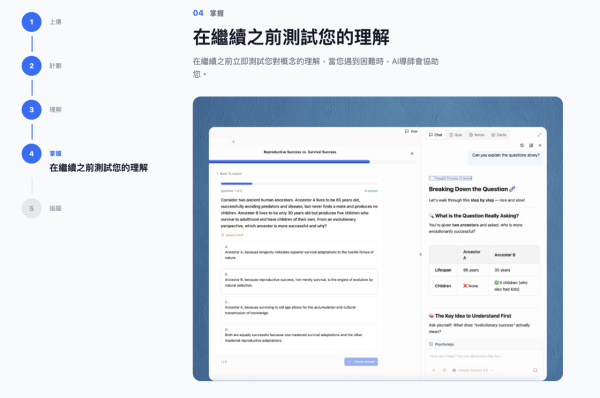Click Back To Lesson link
This screenshot has width=600, height=398.
pos(230,174)
